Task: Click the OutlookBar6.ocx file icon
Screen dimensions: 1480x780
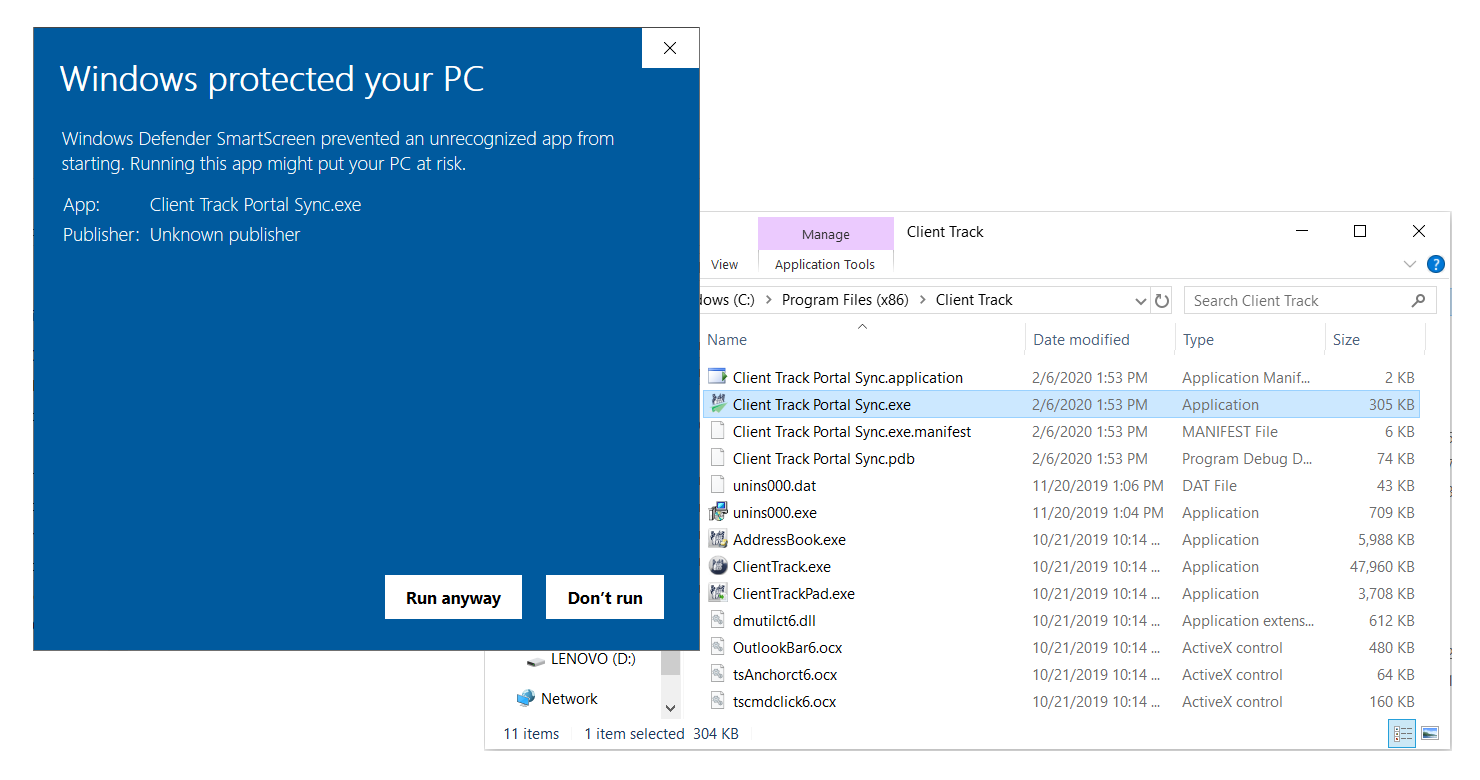Action: coord(717,647)
